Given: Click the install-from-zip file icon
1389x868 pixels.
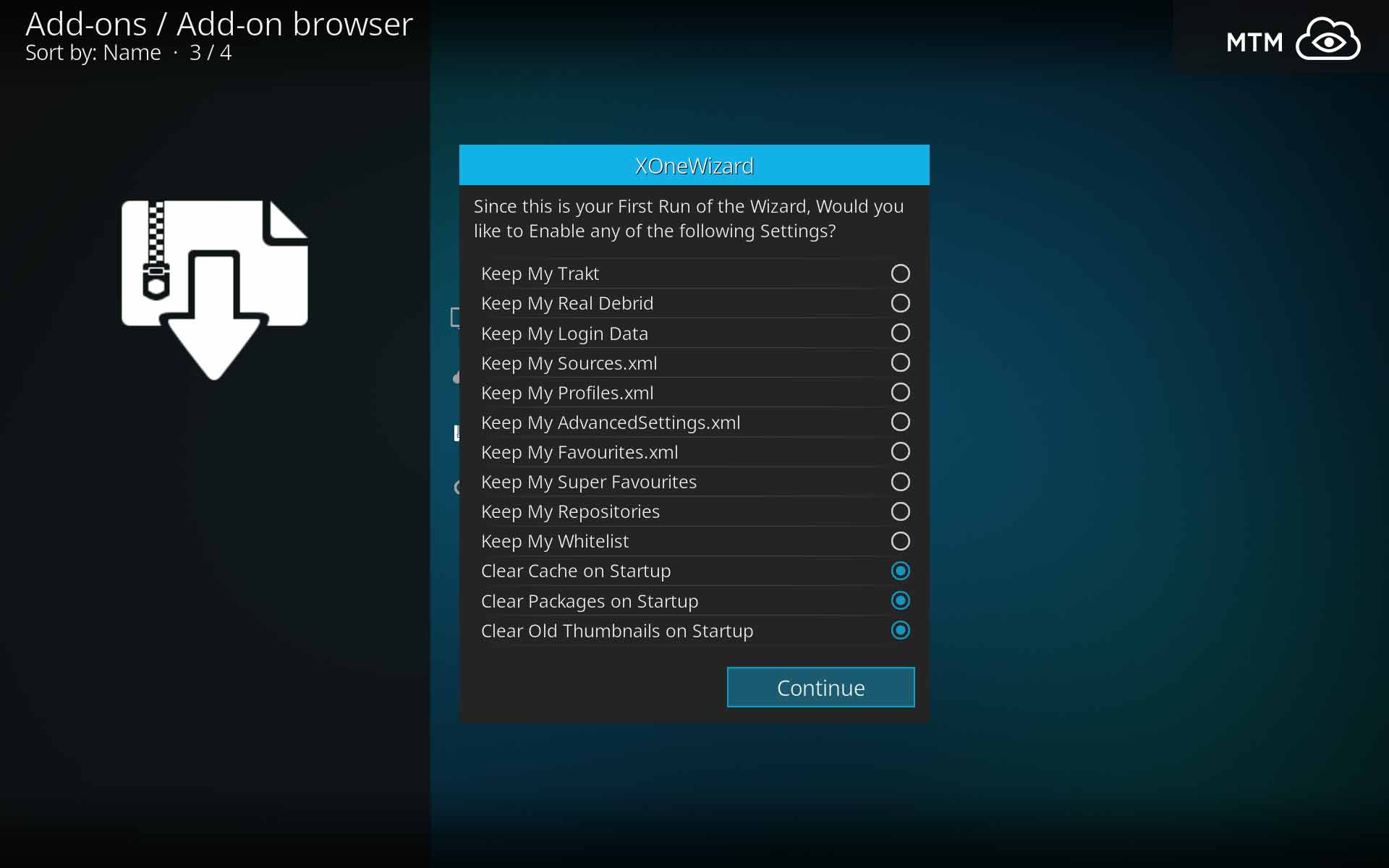Looking at the screenshot, I should point(215,290).
